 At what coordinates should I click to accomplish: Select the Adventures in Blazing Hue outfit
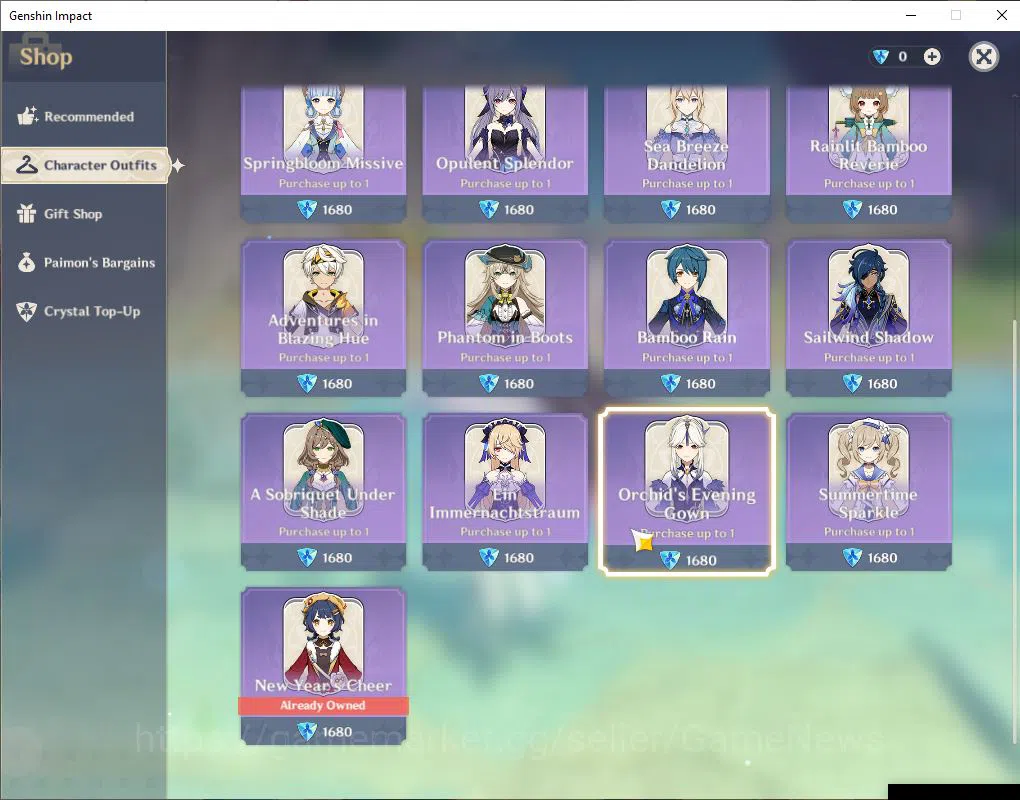click(323, 318)
